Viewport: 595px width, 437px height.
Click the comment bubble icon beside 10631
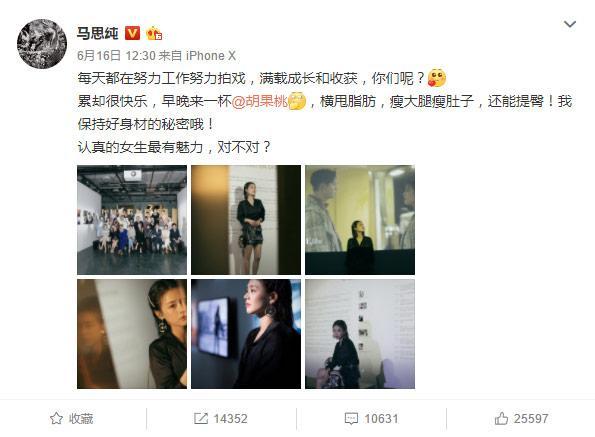[x=351, y=419]
